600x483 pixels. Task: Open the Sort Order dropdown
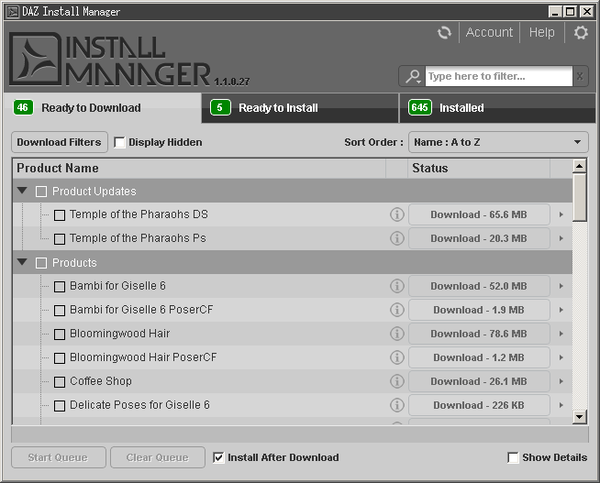(498, 142)
